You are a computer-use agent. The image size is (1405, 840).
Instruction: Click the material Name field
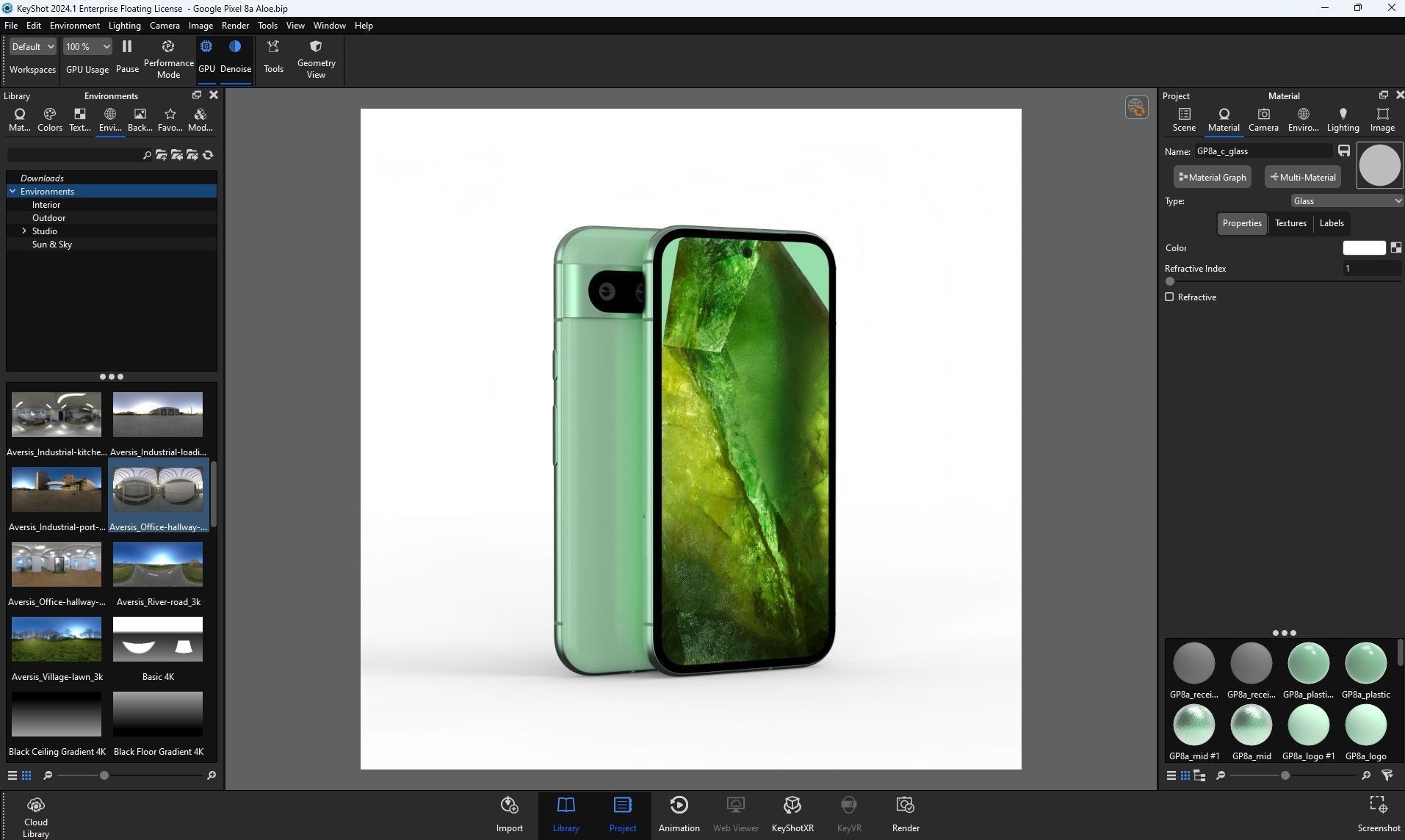(x=1263, y=151)
